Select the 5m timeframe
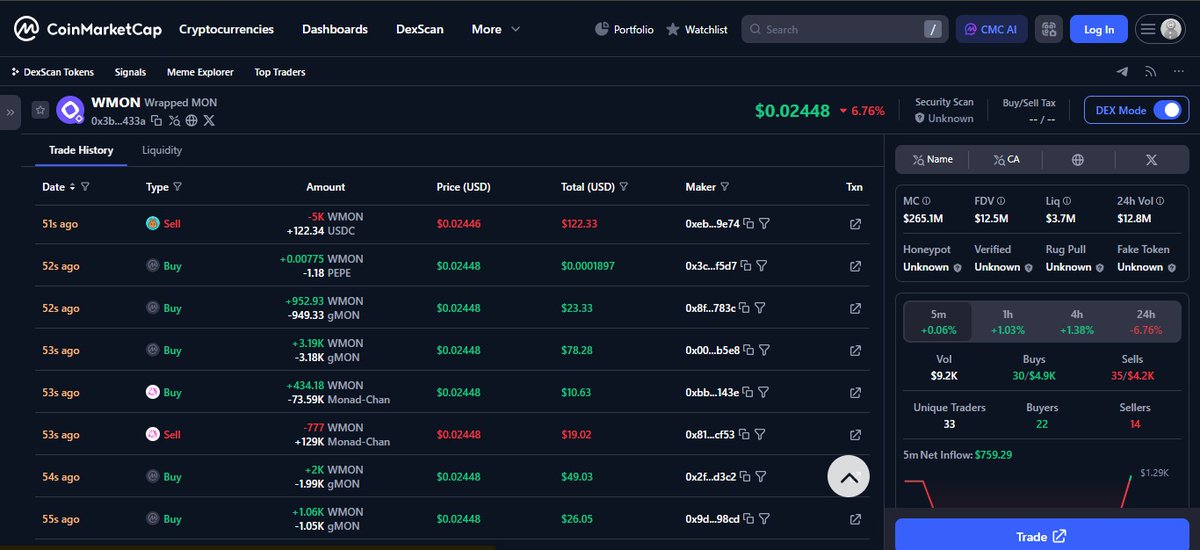Screen dimensions: 1200x550 click(x=938, y=321)
